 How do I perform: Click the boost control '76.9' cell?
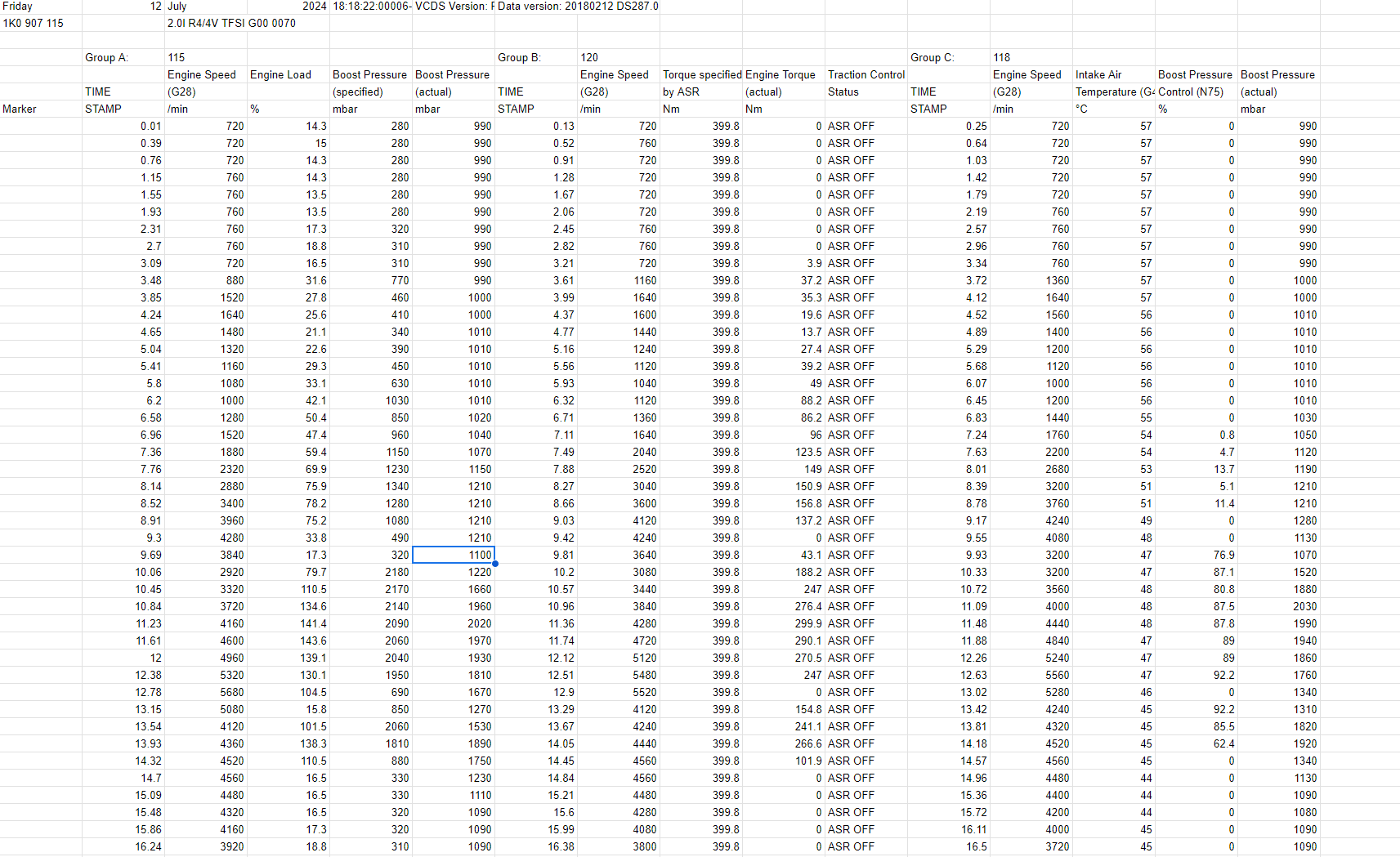pos(1196,555)
